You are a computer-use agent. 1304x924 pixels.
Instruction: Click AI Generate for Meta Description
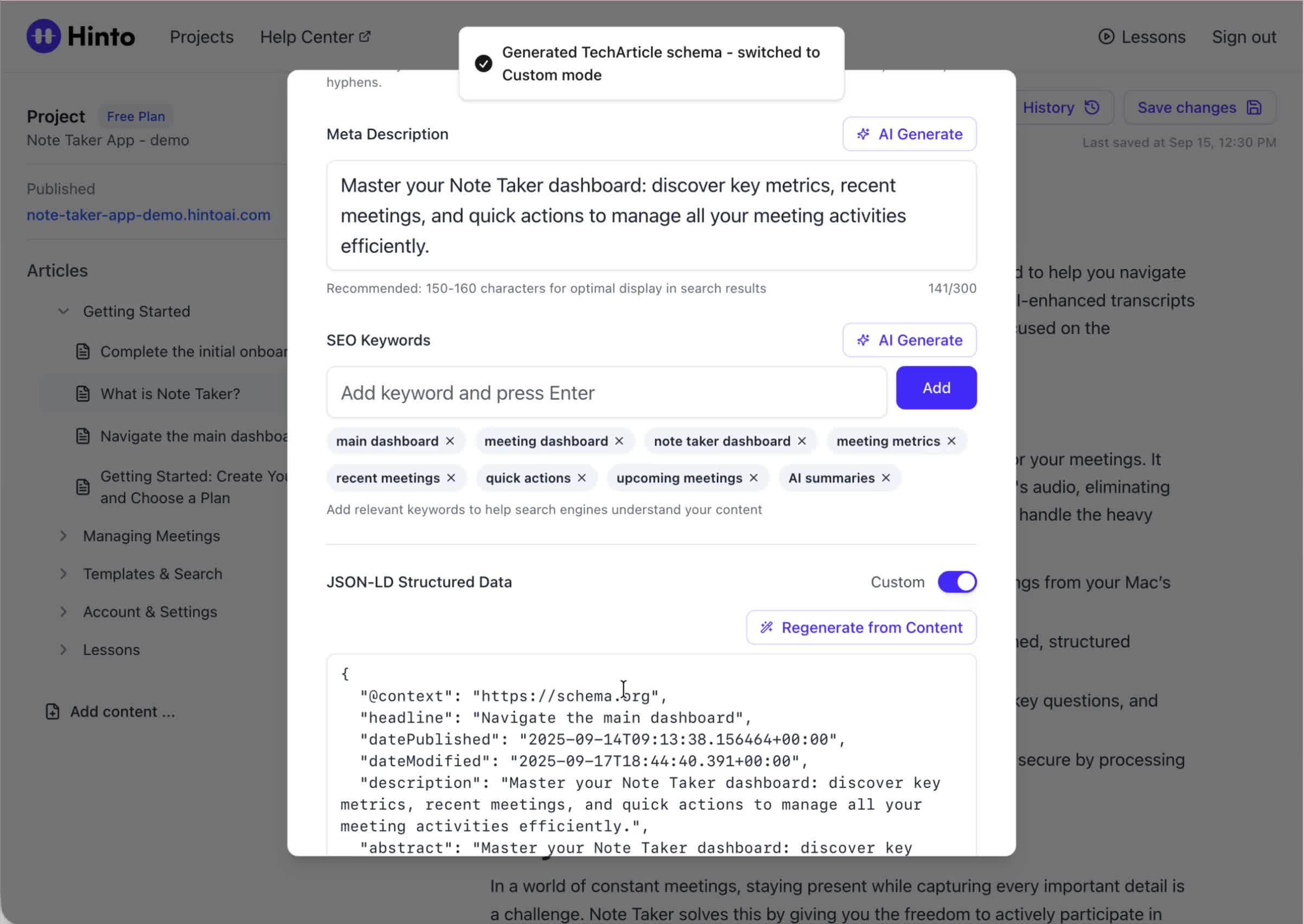(x=909, y=134)
